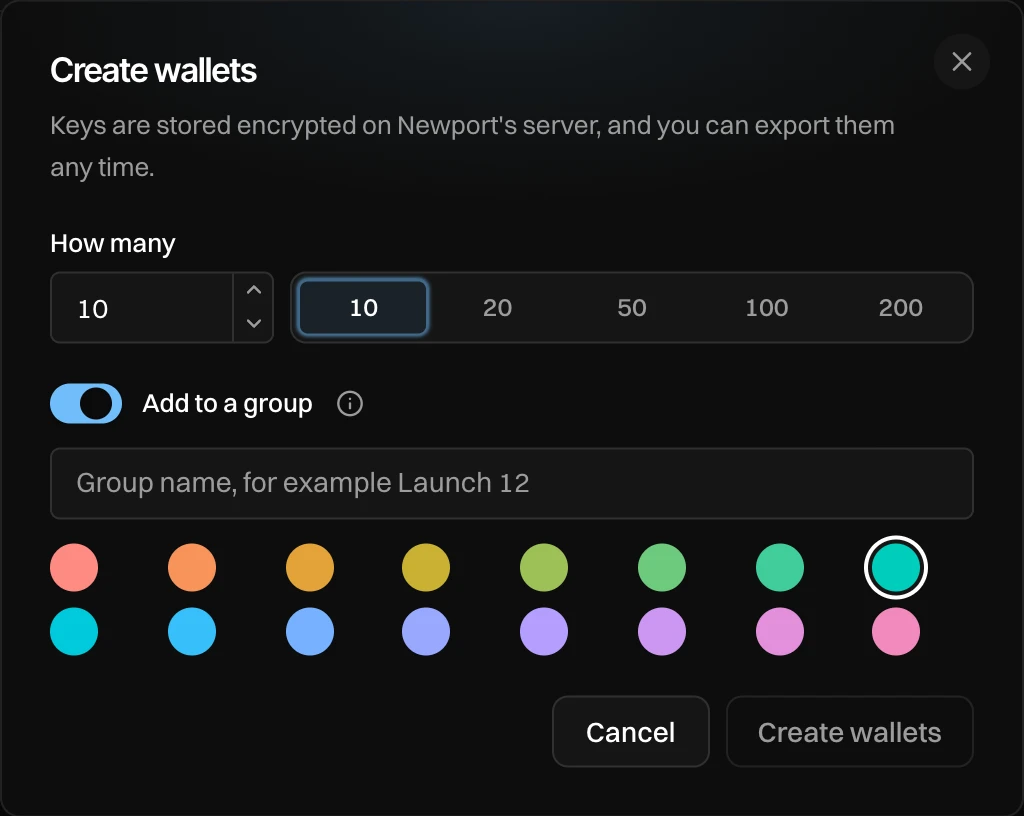
Task: Pick the selected teal color swatch
Action: 896,567
